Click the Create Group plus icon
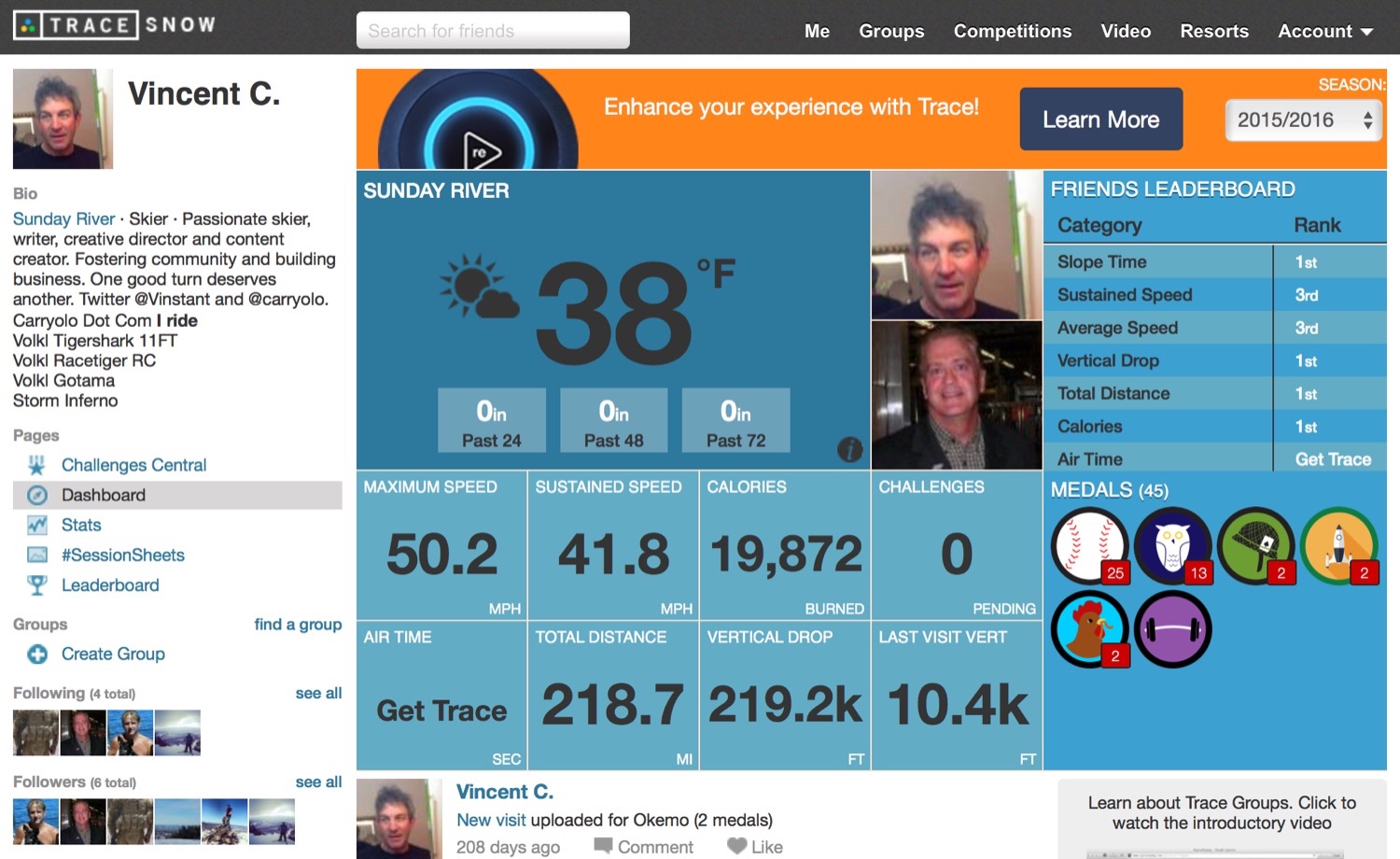 click(37, 655)
